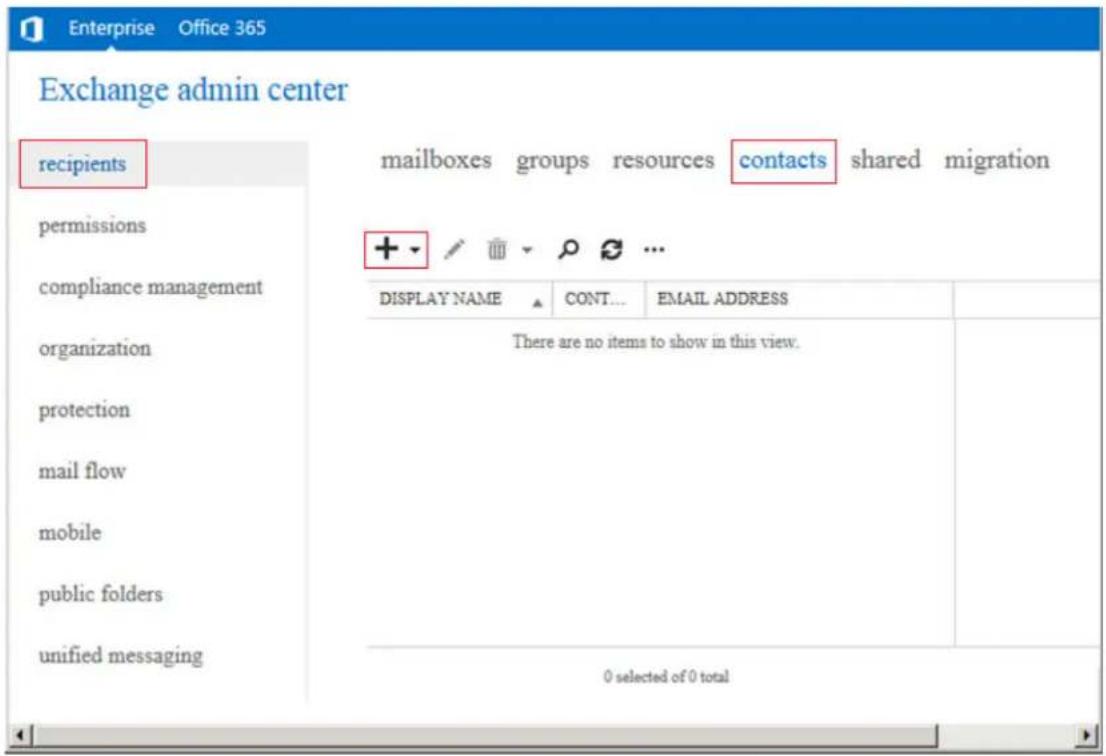Sort by the DISPLAY NAME column header

point(459,299)
